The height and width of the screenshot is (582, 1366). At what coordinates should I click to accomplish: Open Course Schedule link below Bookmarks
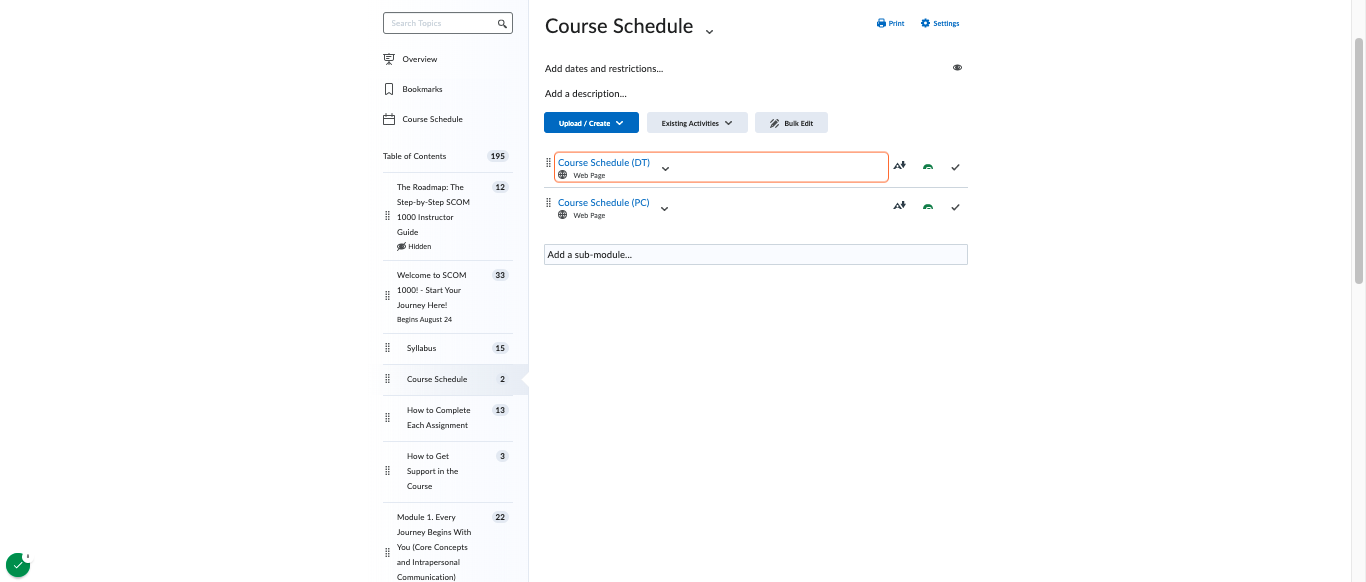pyautogui.click(x=432, y=119)
